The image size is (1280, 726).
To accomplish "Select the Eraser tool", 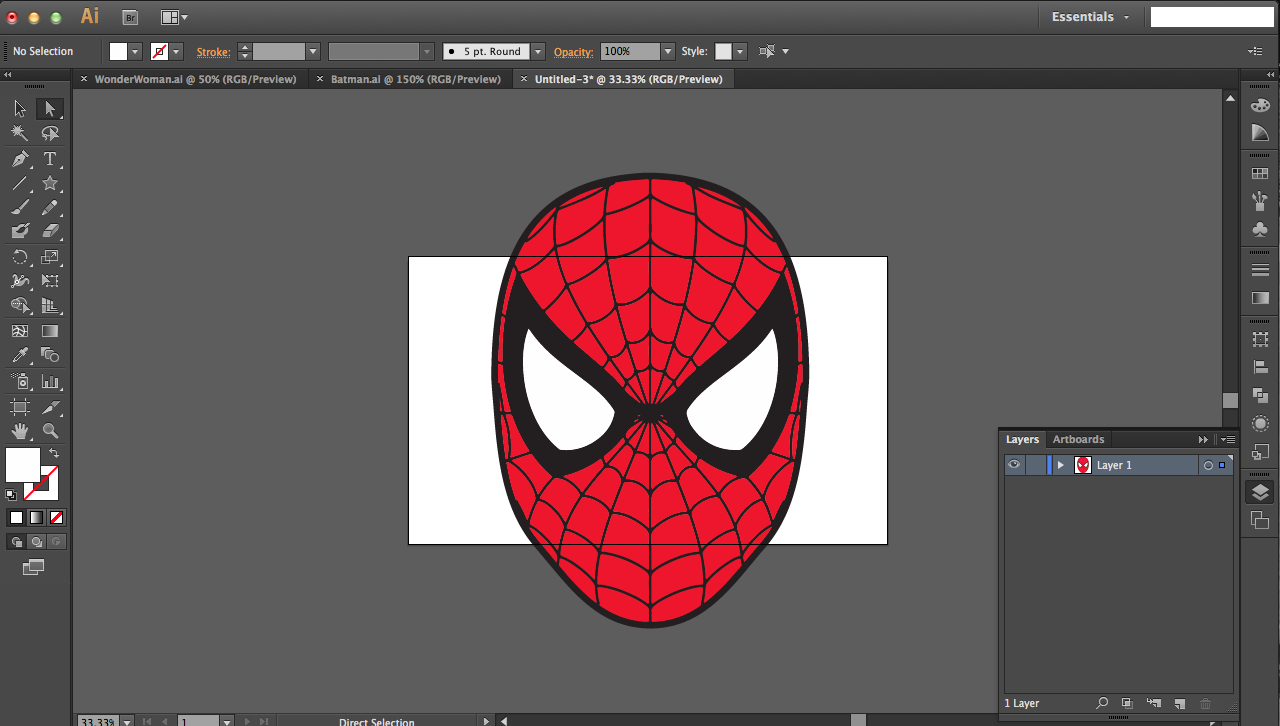I will click(x=49, y=232).
